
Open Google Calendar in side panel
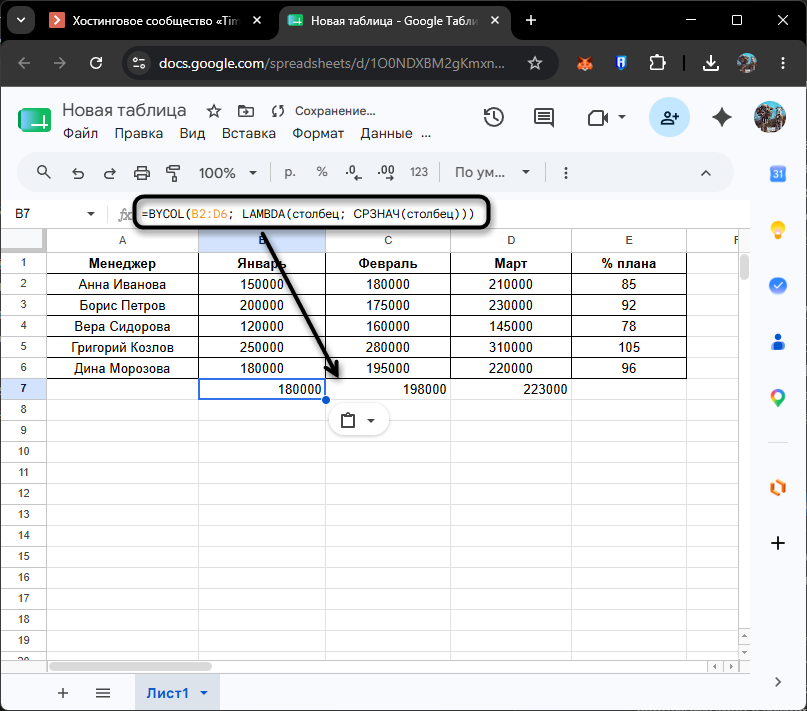778,174
